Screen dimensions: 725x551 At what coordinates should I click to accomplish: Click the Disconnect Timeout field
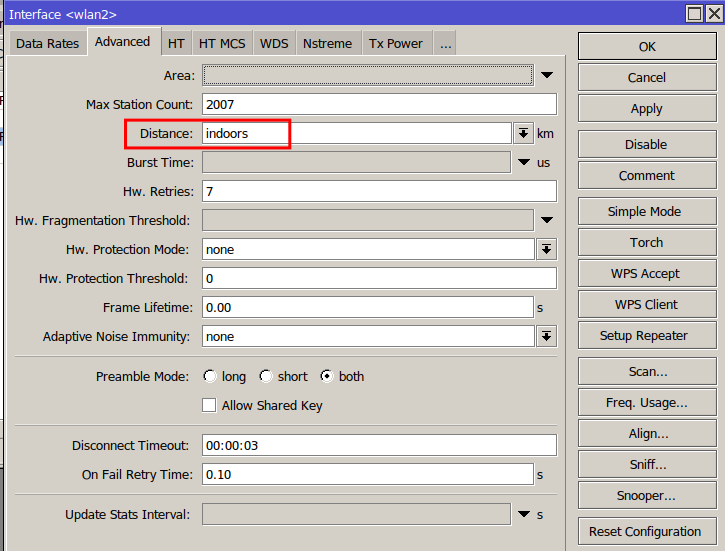(378, 445)
